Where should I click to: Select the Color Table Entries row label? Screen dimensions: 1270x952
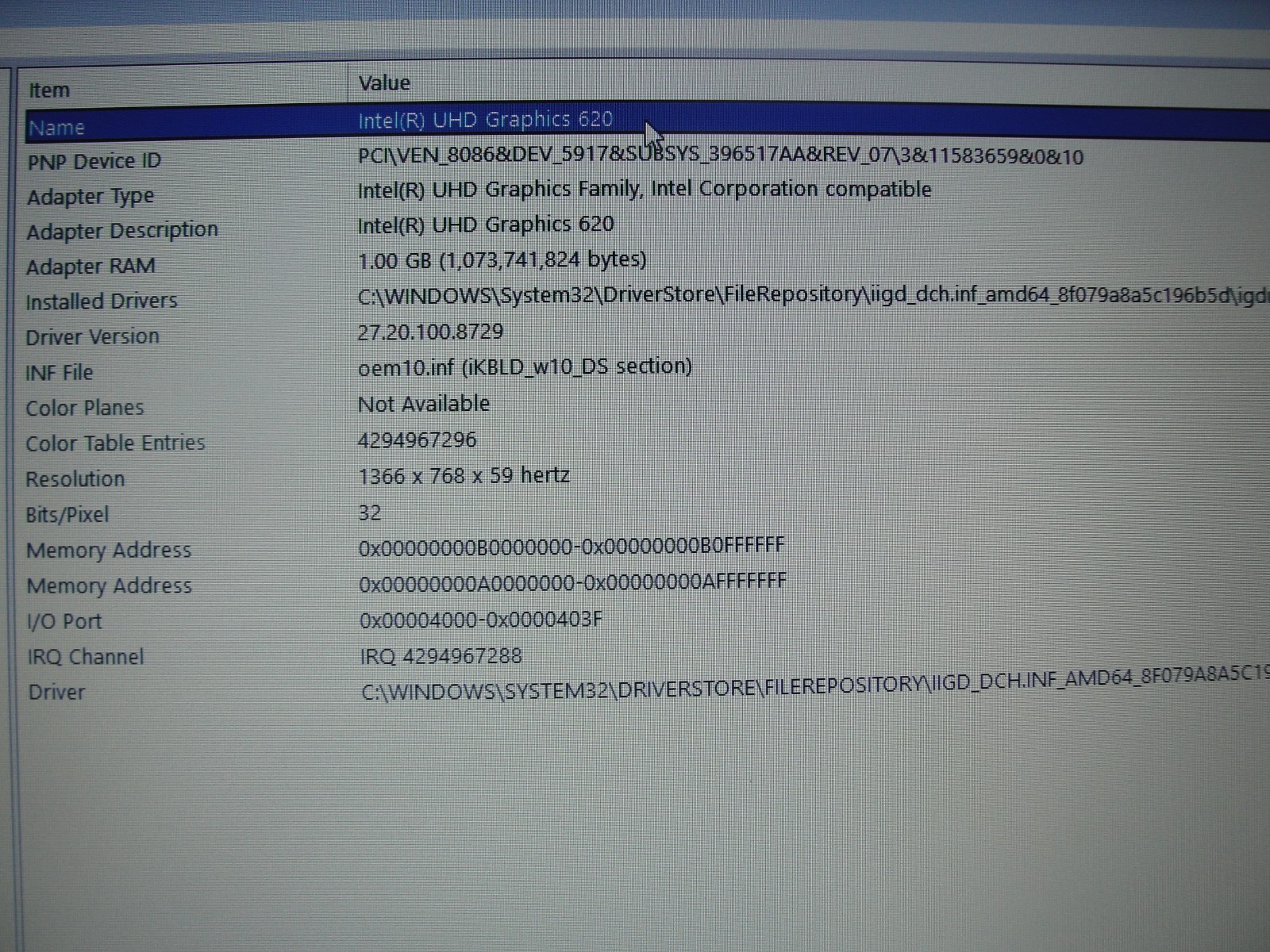(115, 443)
